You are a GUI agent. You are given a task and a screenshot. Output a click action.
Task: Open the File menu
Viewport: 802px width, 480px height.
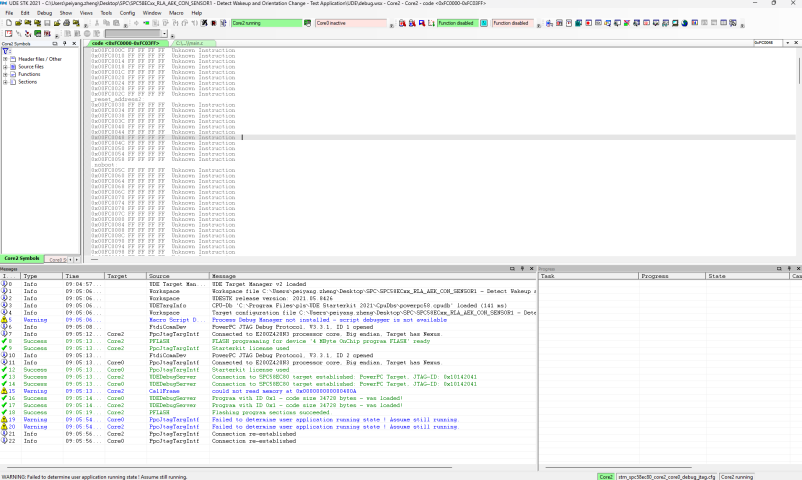9,13
